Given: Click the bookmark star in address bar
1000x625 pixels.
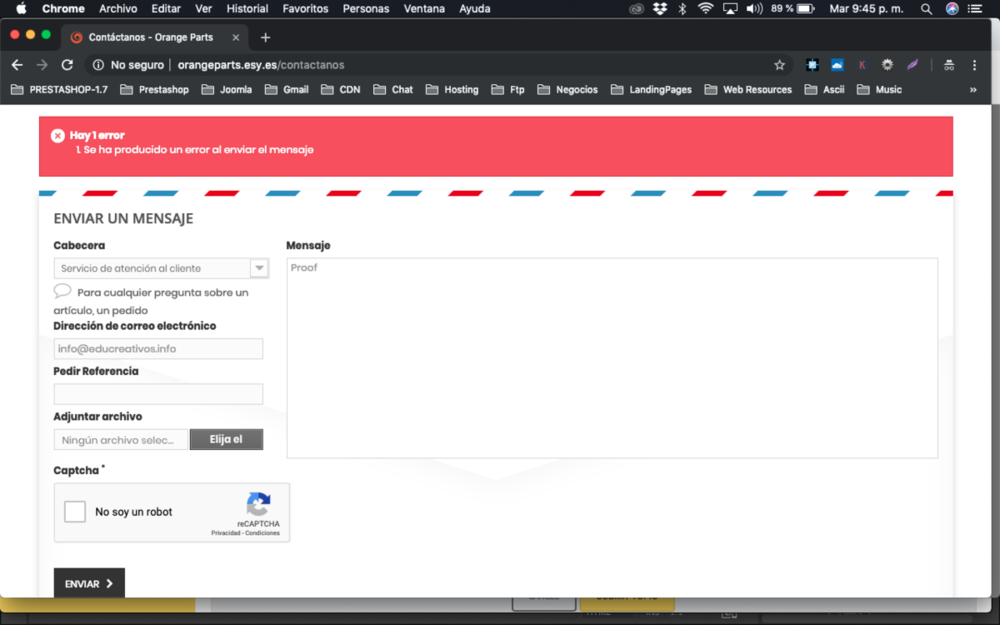Looking at the screenshot, I should pos(780,65).
